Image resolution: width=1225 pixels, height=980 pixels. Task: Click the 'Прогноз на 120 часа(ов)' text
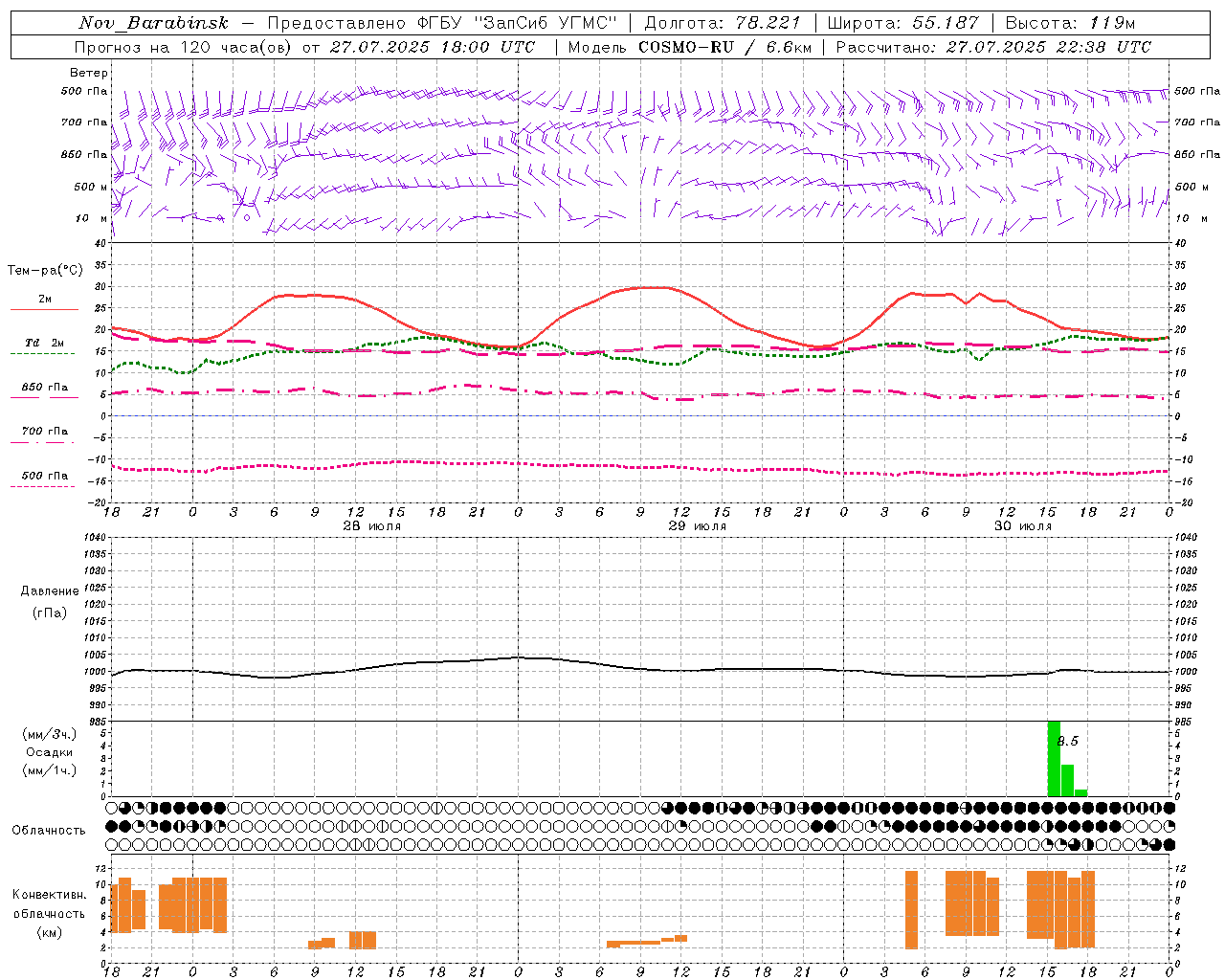point(184,47)
